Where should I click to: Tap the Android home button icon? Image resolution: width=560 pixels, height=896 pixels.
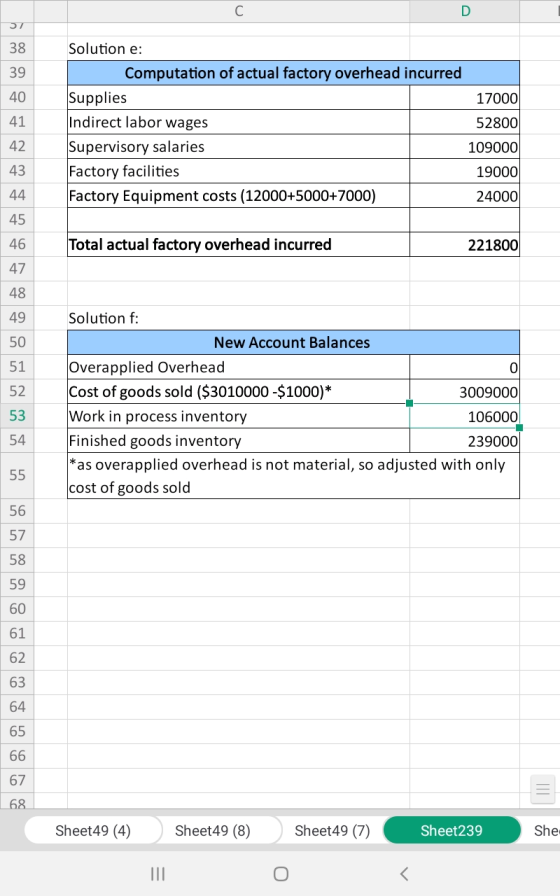281,874
